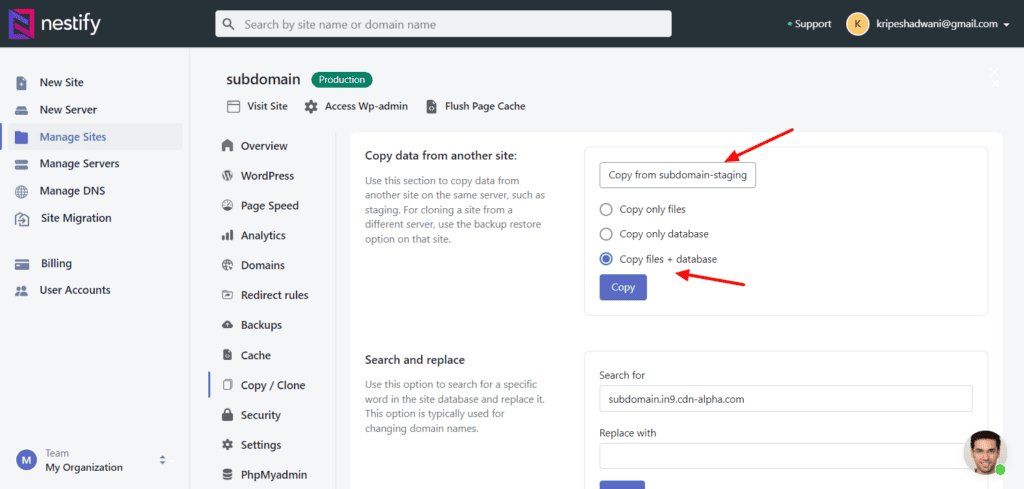Select Copy only files radio button

606,210
